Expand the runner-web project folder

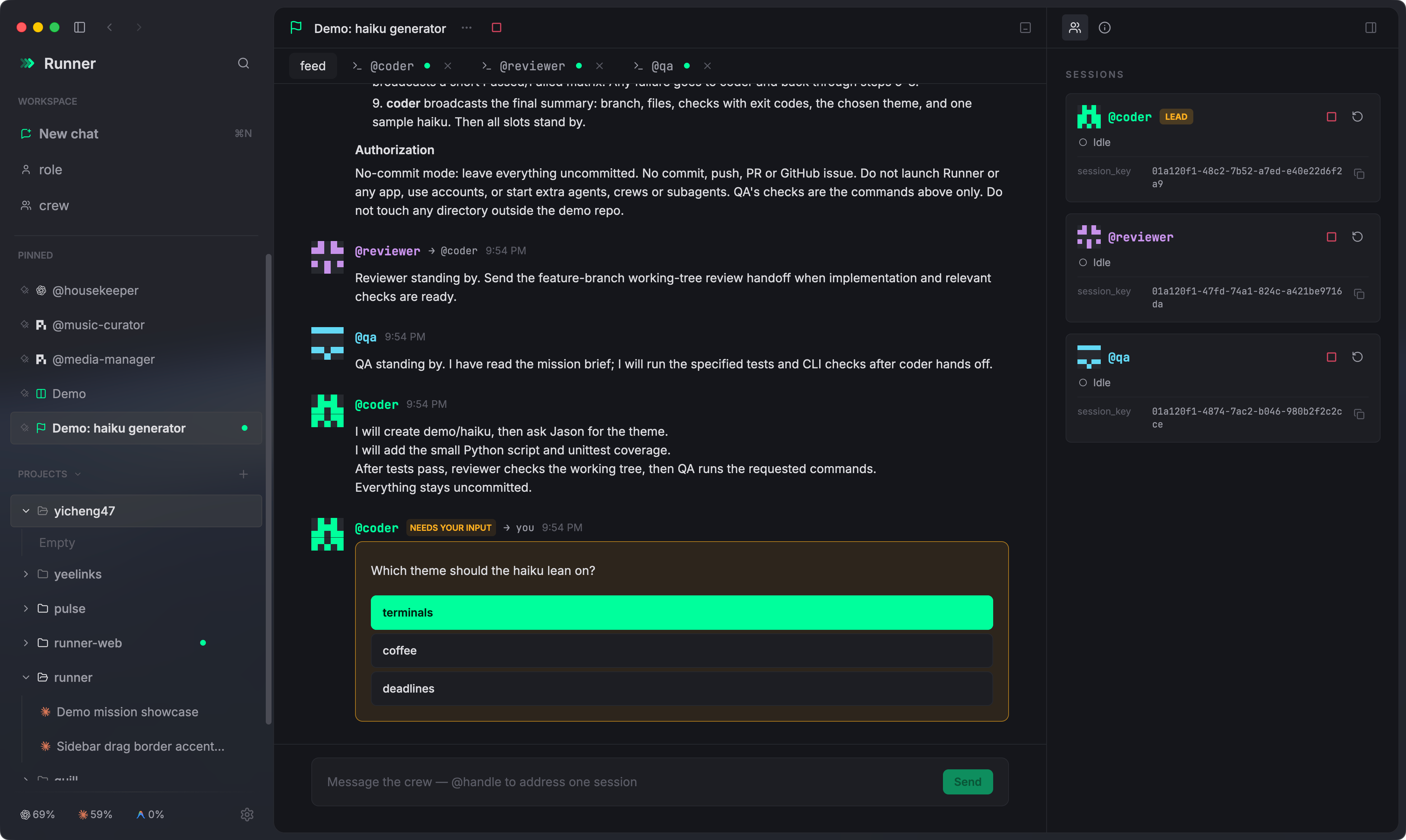coord(25,643)
